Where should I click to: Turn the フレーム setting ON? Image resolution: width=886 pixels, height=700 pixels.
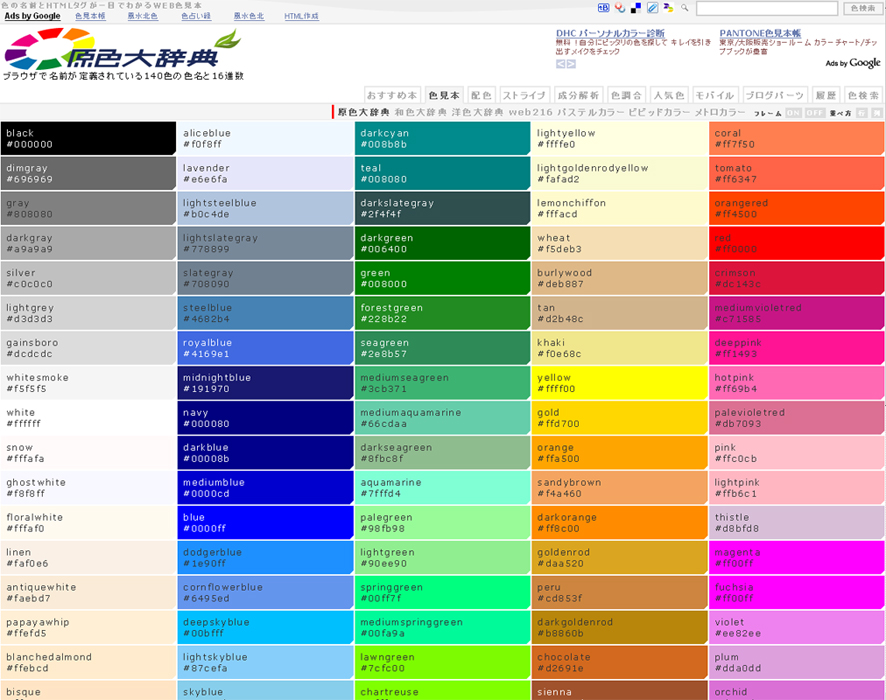click(793, 113)
